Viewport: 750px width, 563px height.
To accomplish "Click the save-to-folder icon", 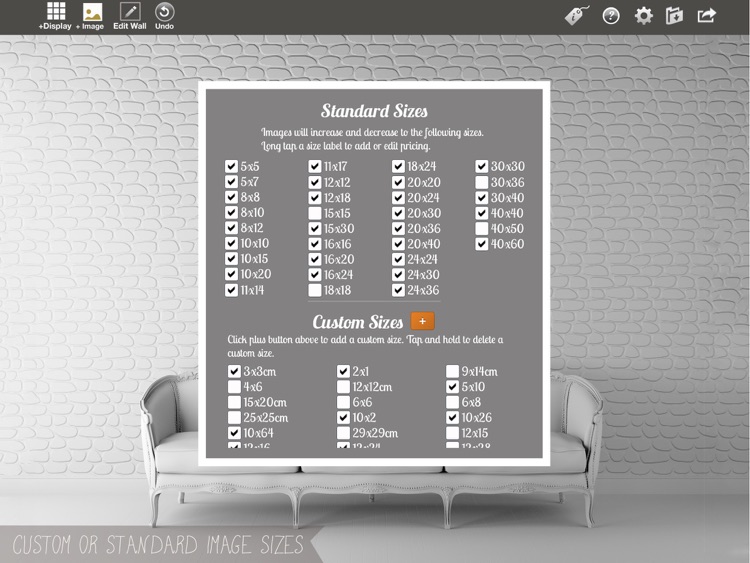I will (x=674, y=16).
